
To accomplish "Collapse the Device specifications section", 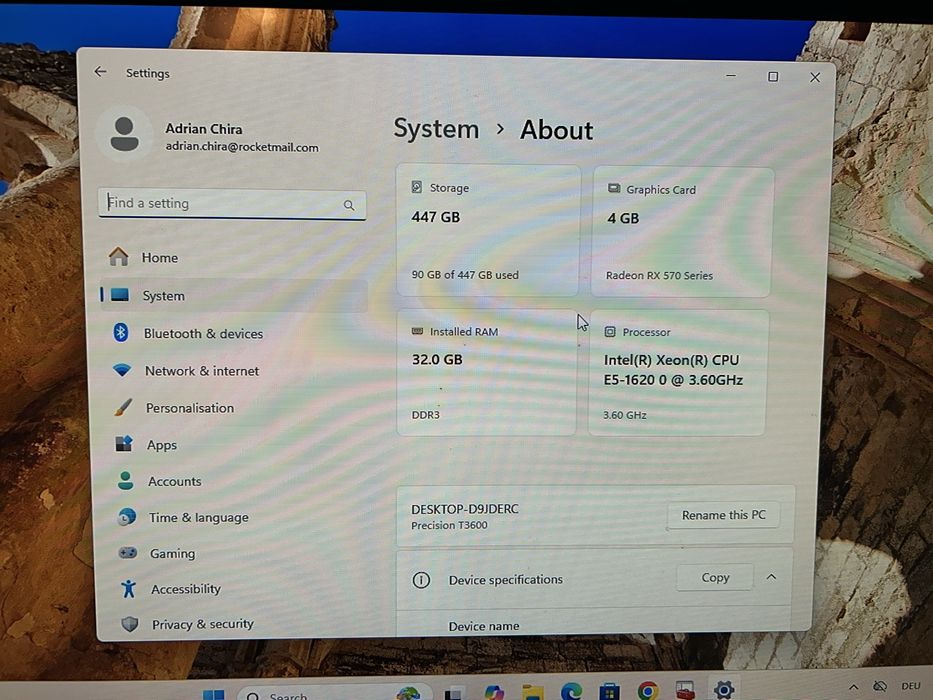I will [x=771, y=577].
